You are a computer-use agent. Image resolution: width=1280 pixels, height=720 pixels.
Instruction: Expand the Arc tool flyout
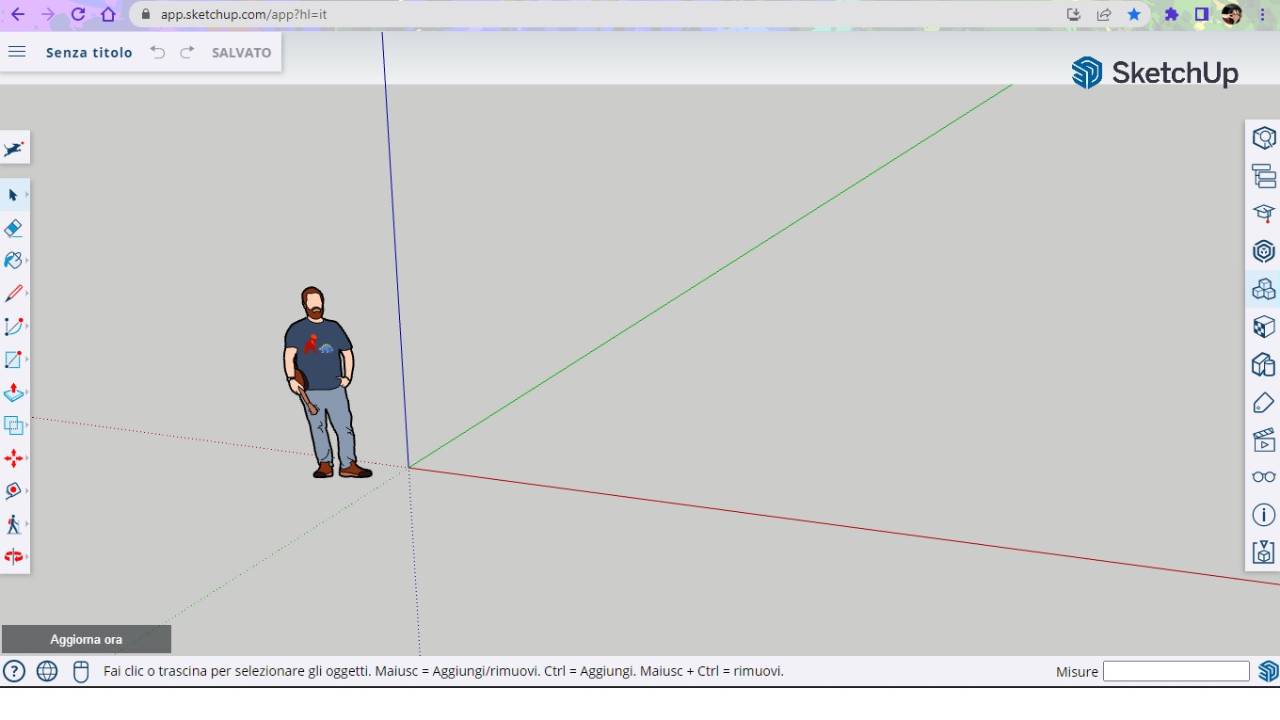click(x=26, y=326)
